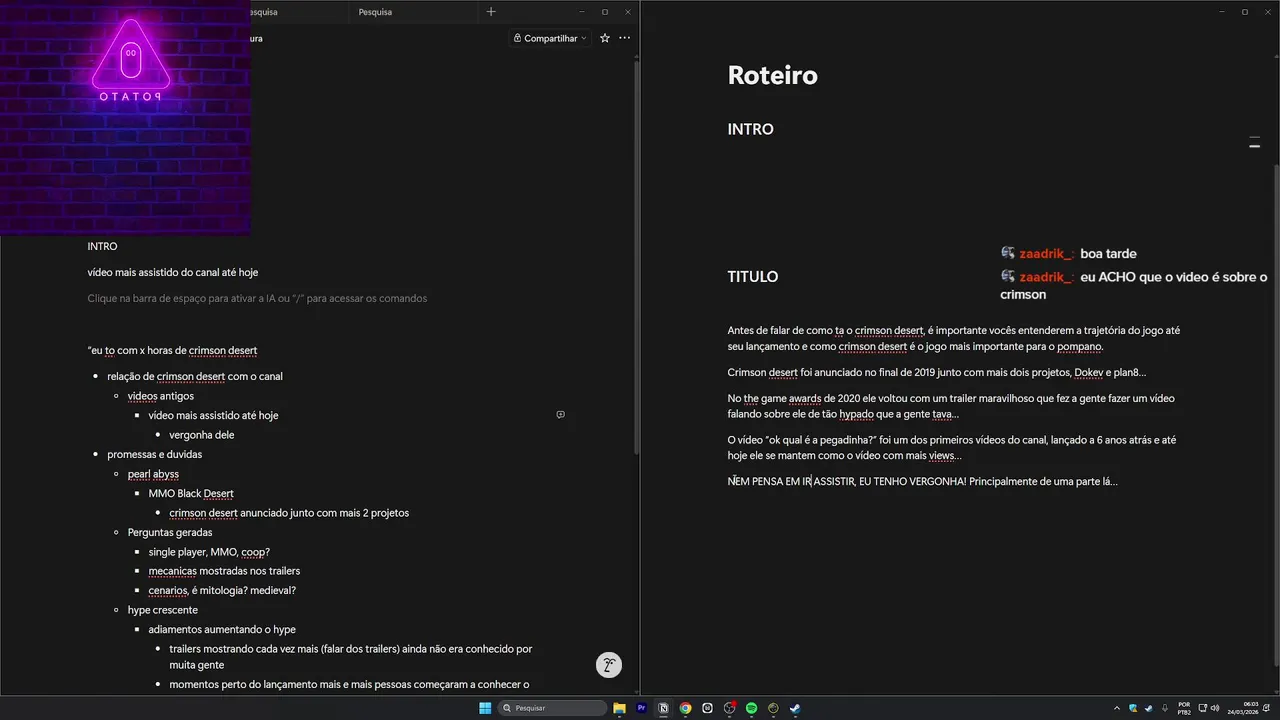1280x720 pixels.
Task: Open Adobe Premiere Pro from the taskbar
Action: point(642,708)
